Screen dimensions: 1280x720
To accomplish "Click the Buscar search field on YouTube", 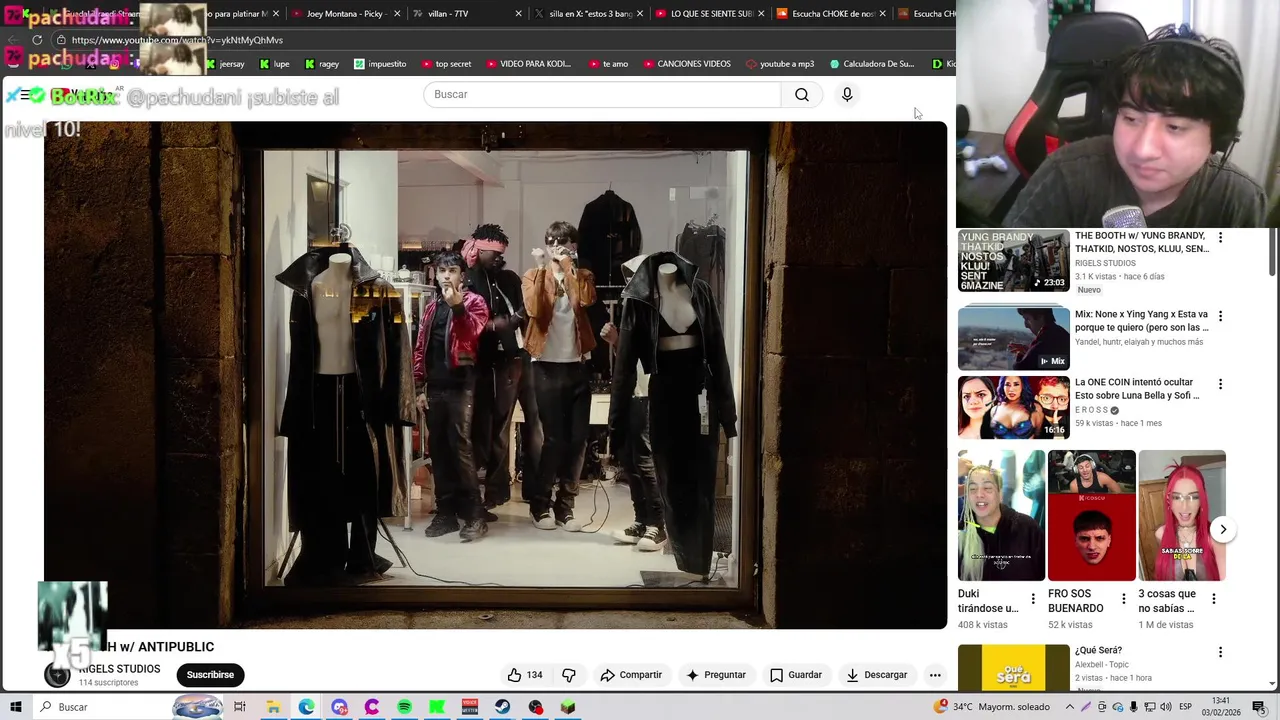I will [x=602, y=94].
